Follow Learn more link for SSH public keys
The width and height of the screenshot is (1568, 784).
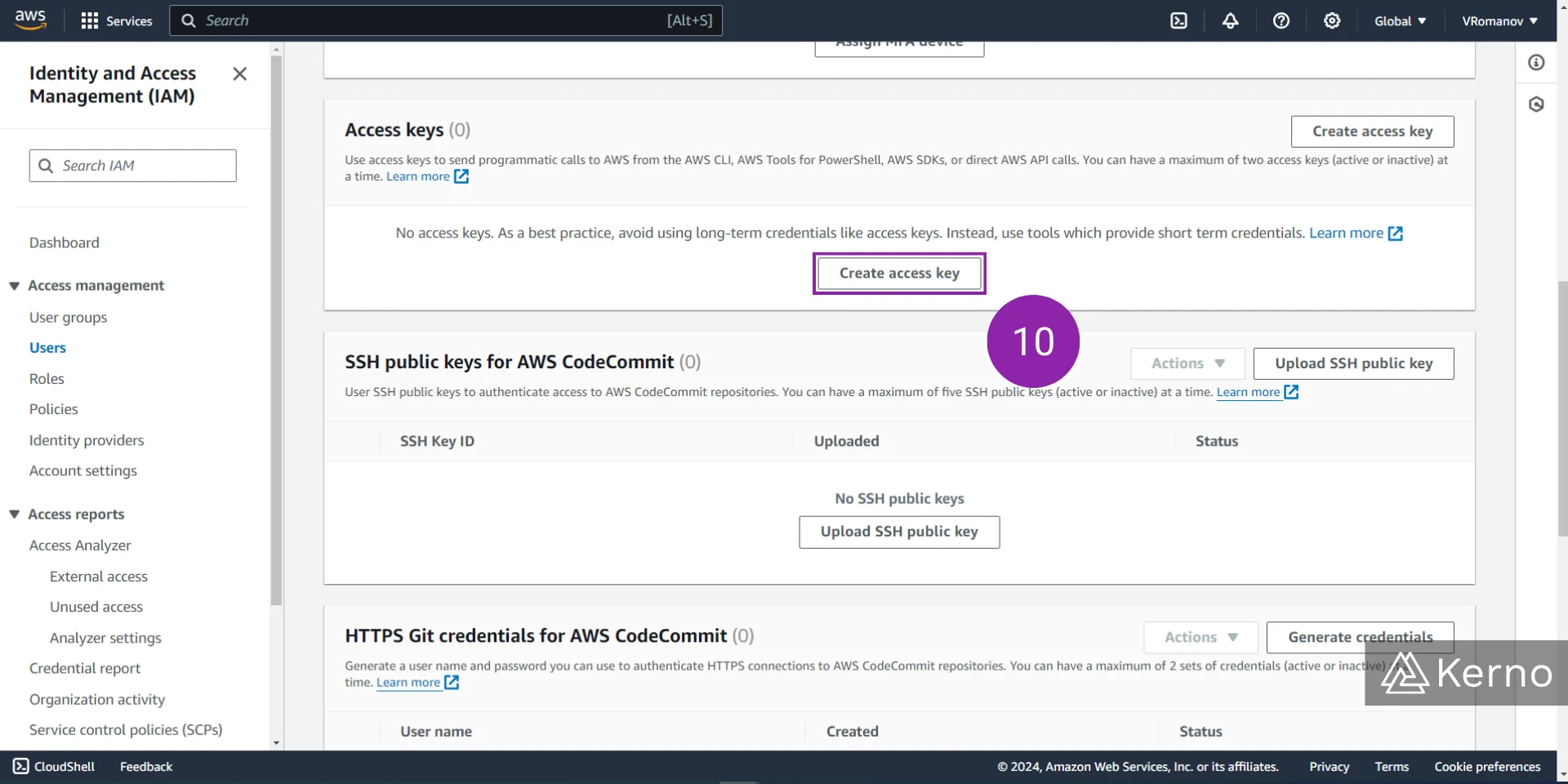tap(1248, 392)
